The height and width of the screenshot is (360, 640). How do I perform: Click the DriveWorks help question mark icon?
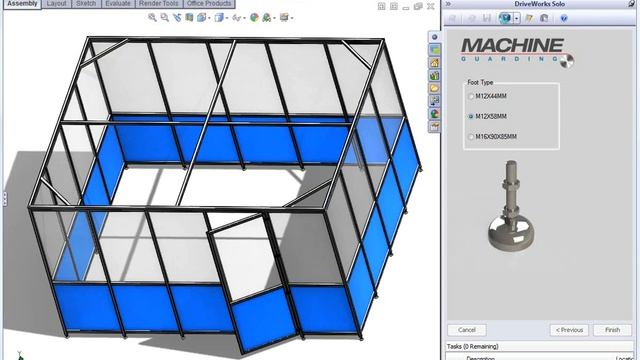pyautogui.click(x=564, y=18)
